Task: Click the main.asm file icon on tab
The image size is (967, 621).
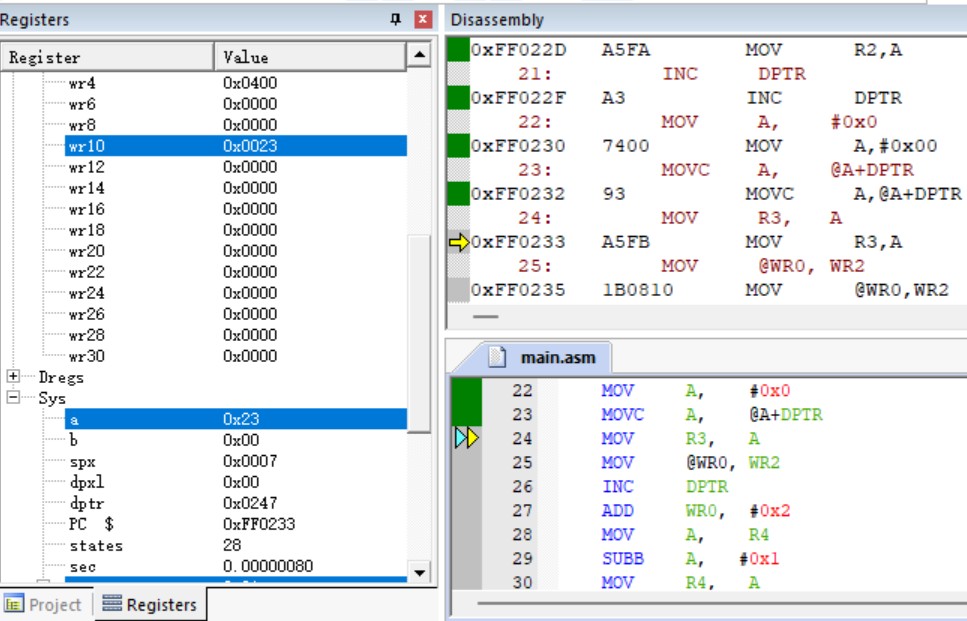Action: (x=497, y=357)
